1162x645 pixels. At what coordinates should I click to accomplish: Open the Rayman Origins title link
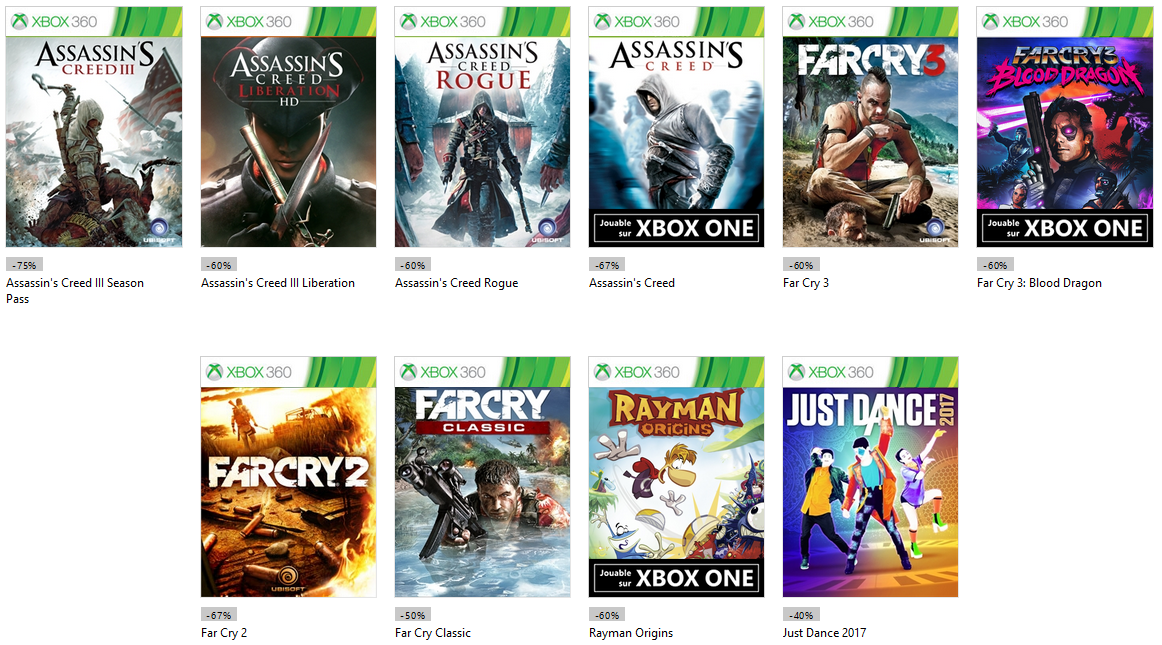pyautogui.click(x=631, y=632)
